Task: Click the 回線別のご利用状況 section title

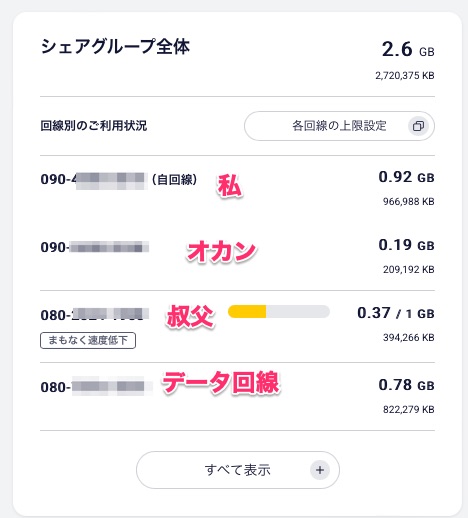Action: [94, 126]
